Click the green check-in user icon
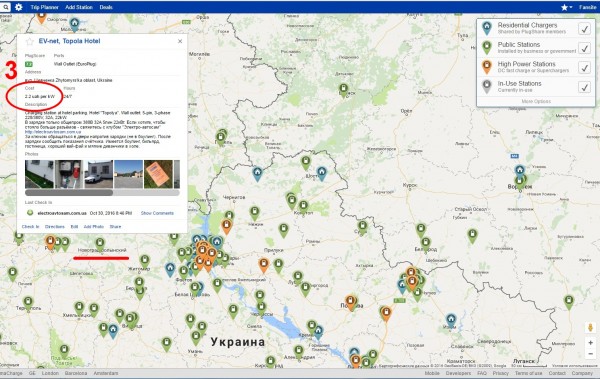Screen dimensions: 600x379 30,212
